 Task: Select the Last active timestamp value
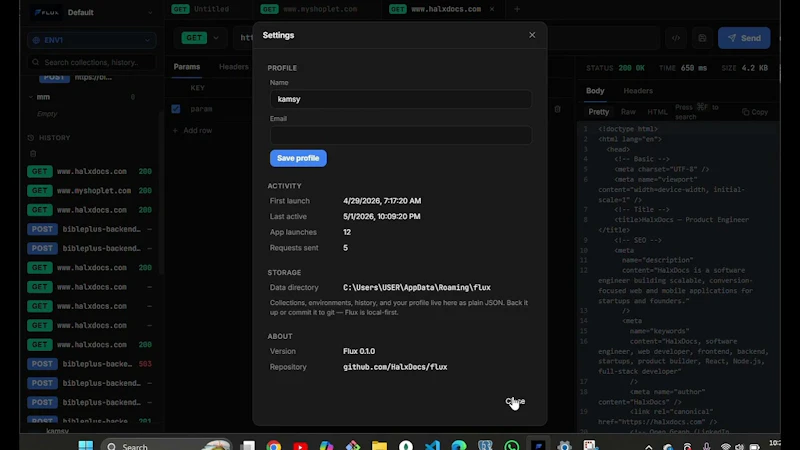coord(382,216)
